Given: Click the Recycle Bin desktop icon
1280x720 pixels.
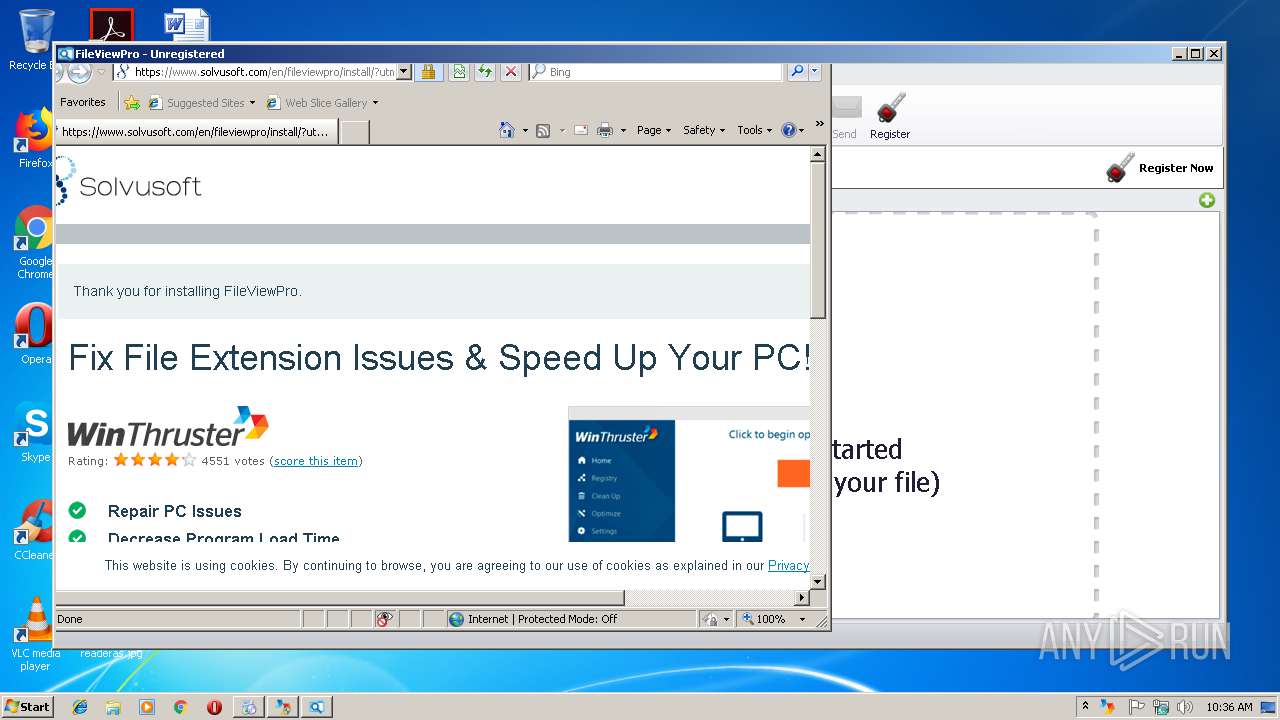Looking at the screenshot, I should (x=36, y=40).
